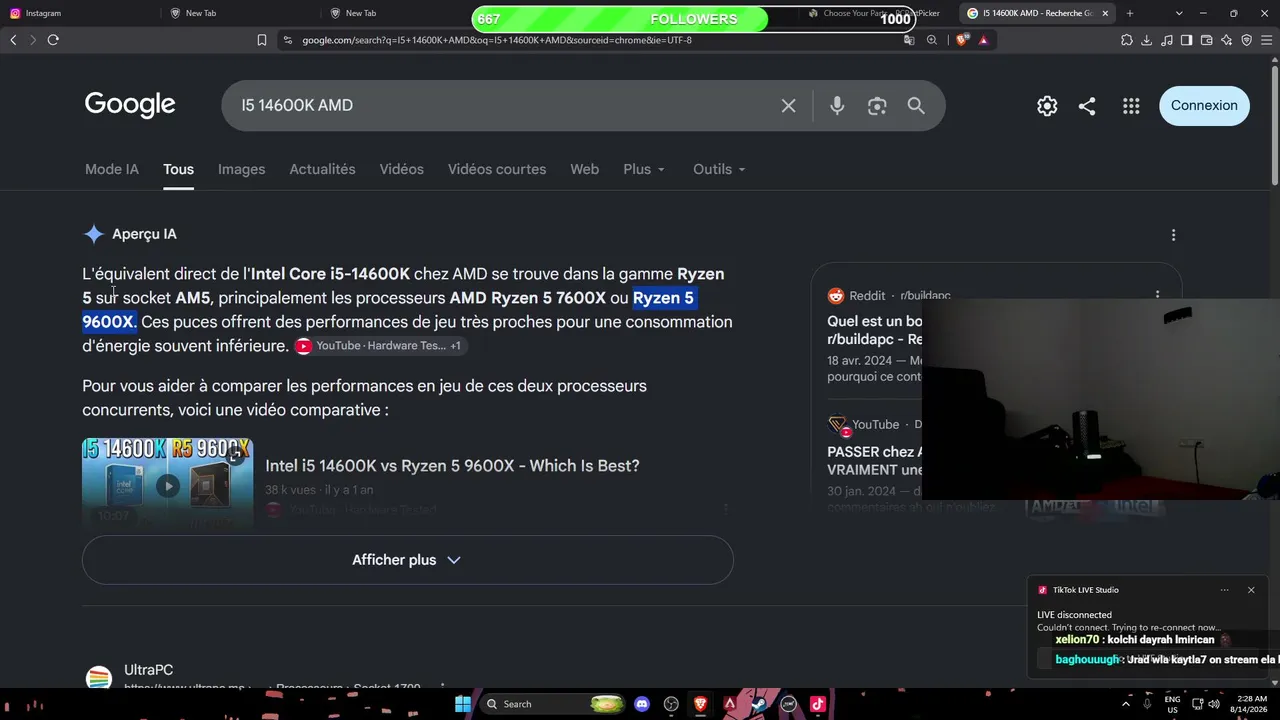The height and width of the screenshot is (720, 1280).
Task: Launch the Leo AI sparkle icon
Action: tap(1227, 40)
